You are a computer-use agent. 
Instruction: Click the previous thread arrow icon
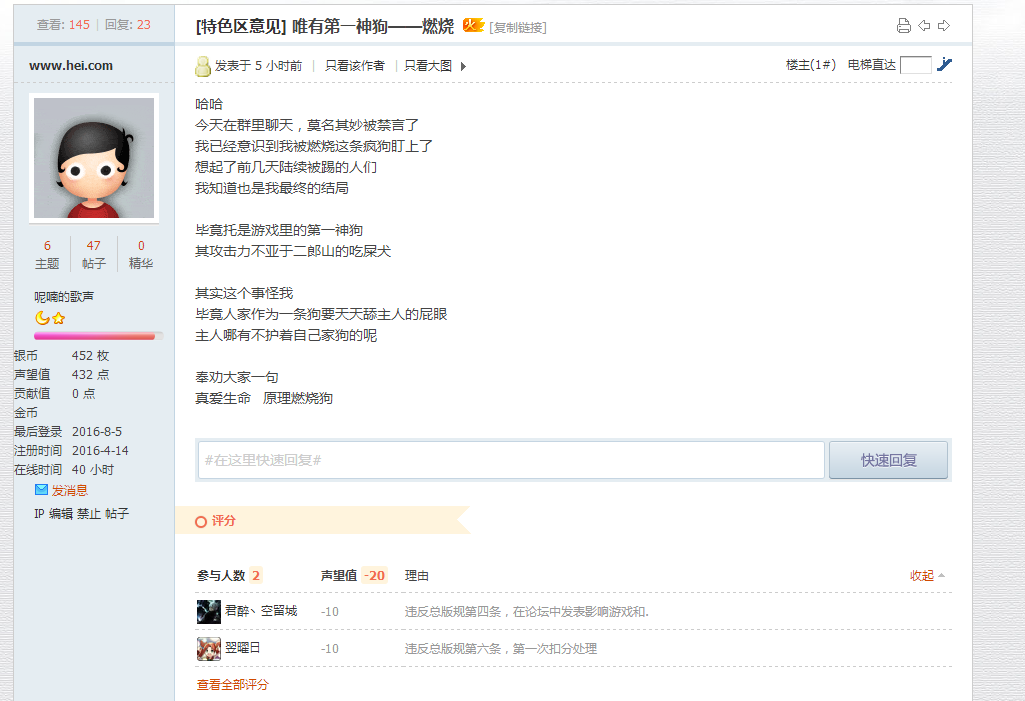click(925, 25)
